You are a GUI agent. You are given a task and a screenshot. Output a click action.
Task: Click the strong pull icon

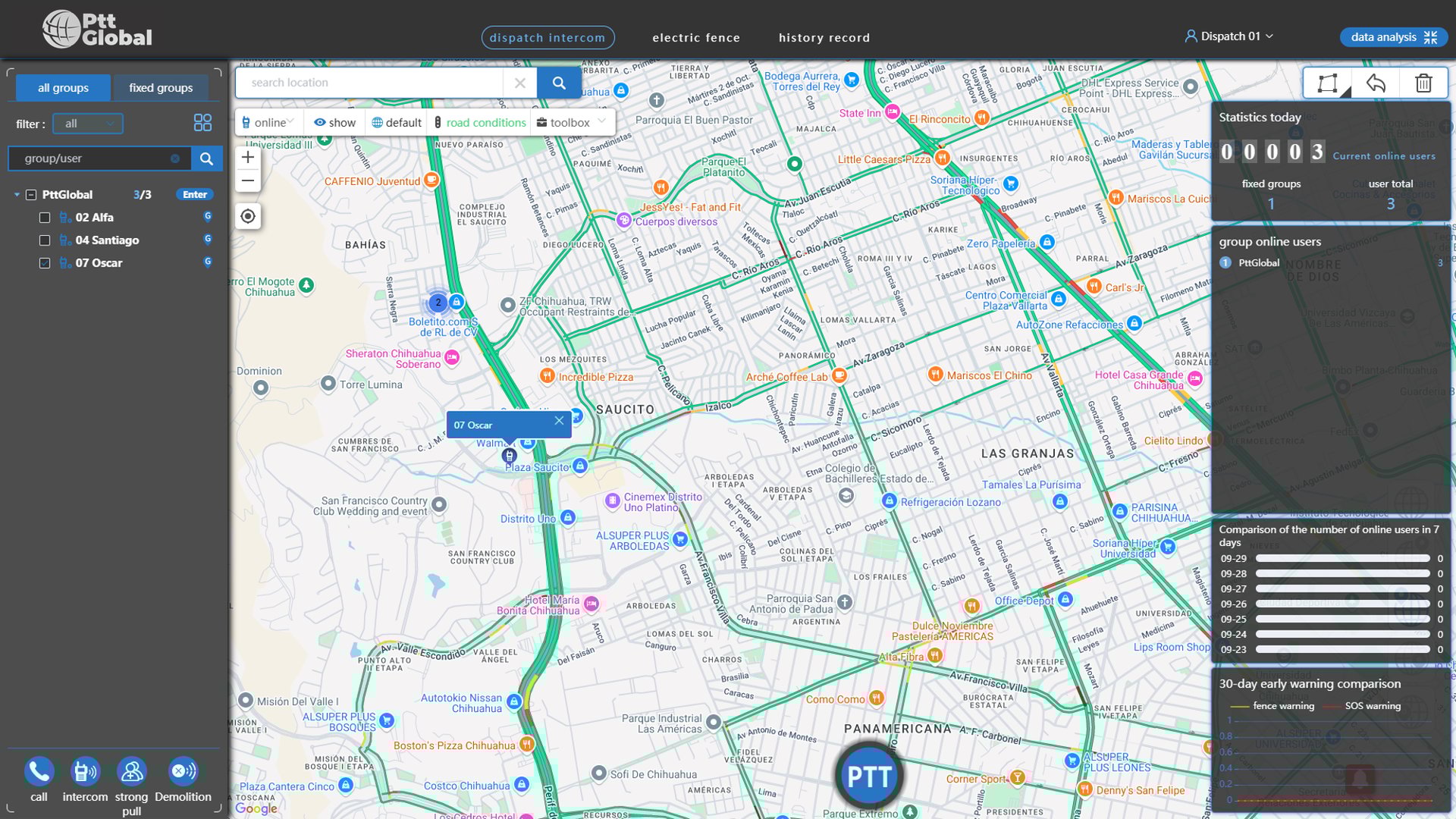pos(131,771)
